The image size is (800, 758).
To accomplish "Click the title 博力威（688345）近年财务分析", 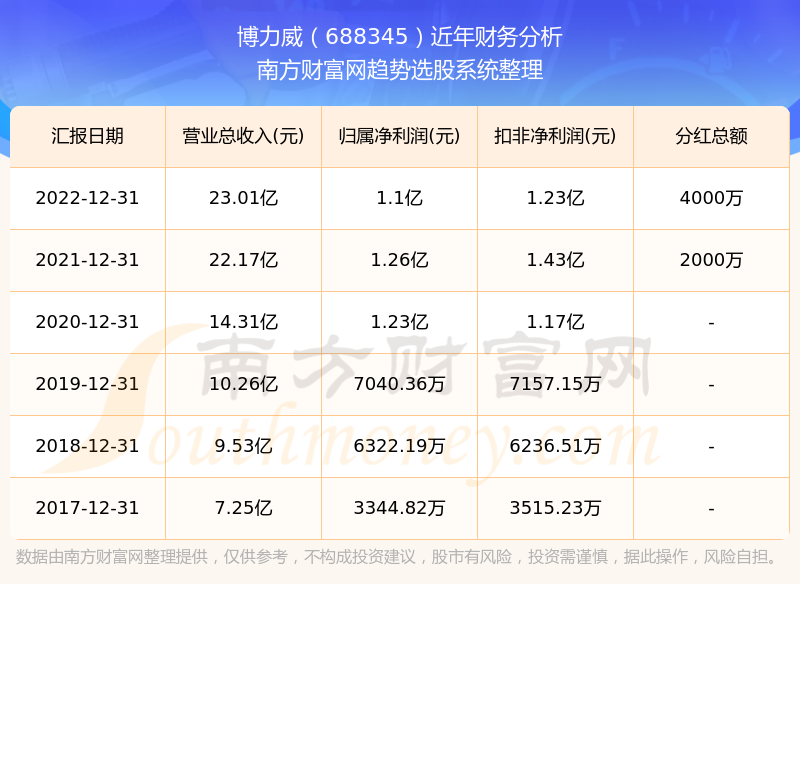I will [399, 37].
